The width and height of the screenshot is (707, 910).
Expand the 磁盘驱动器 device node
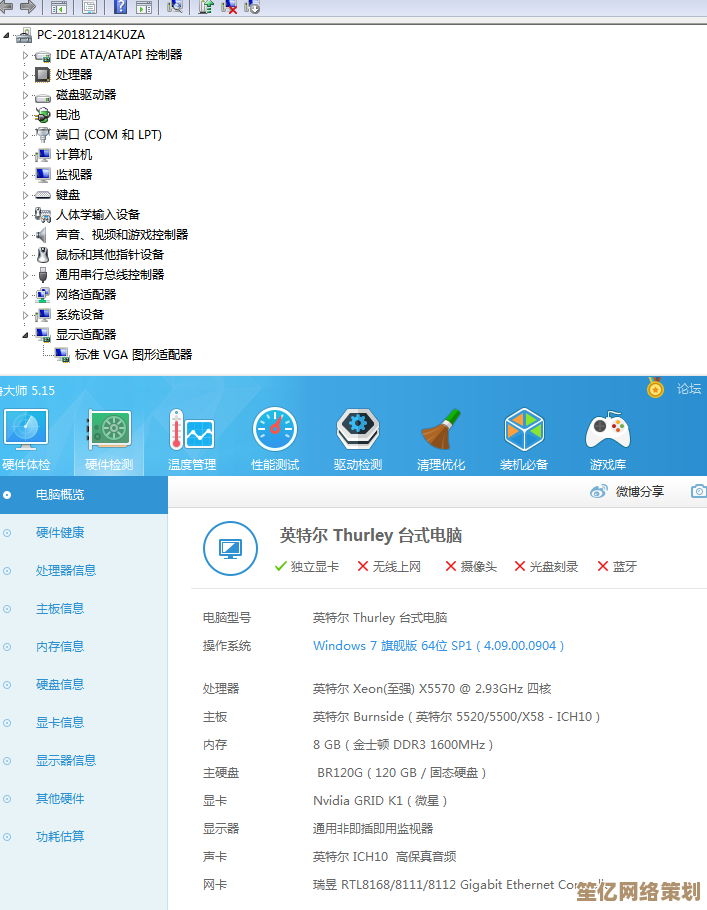pyautogui.click(x=25, y=95)
